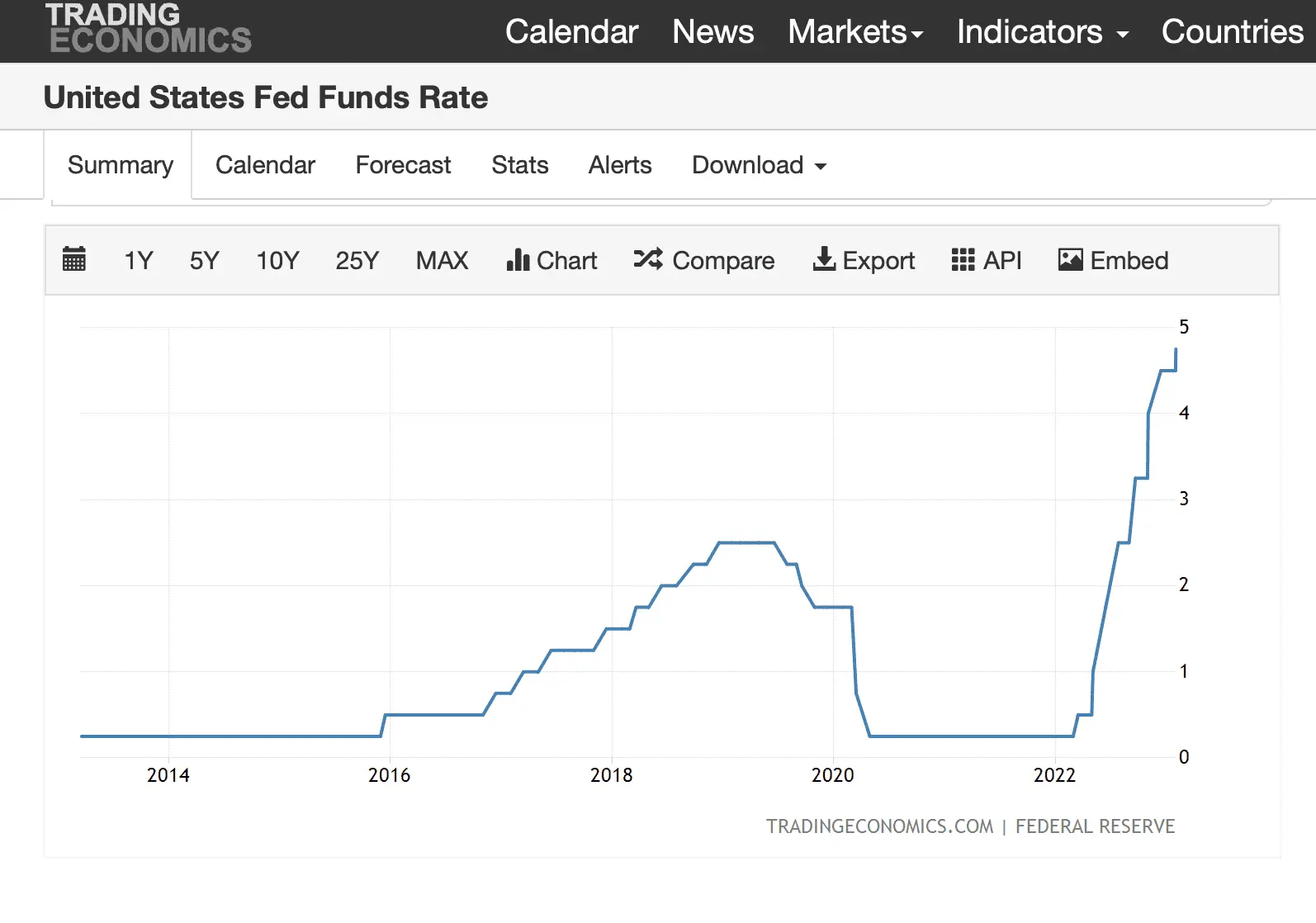Image resolution: width=1316 pixels, height=923 pixels.
Task: Expand the Markets dropdown menu
Action: pos(855,32)
